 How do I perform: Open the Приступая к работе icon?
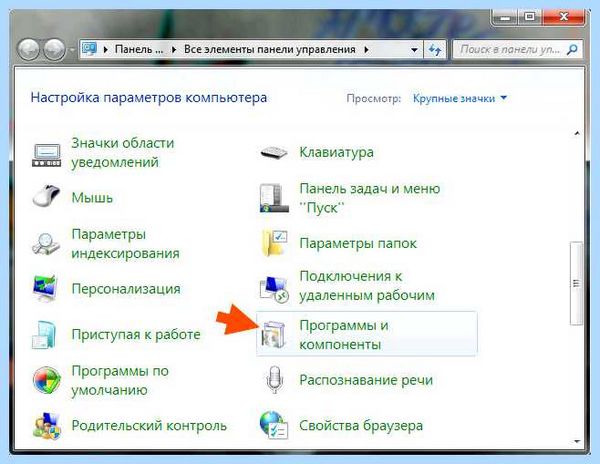44,335
